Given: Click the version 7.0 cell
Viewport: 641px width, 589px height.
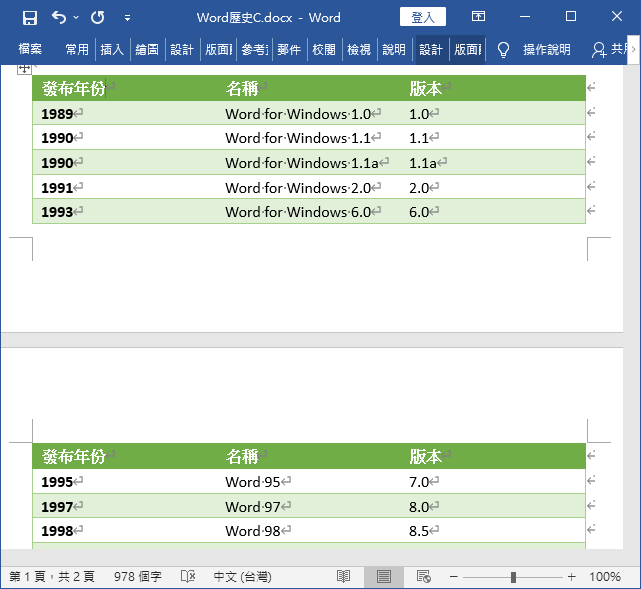Looking at the screenshot, I should pyautogui.click(x=419, y=482).
